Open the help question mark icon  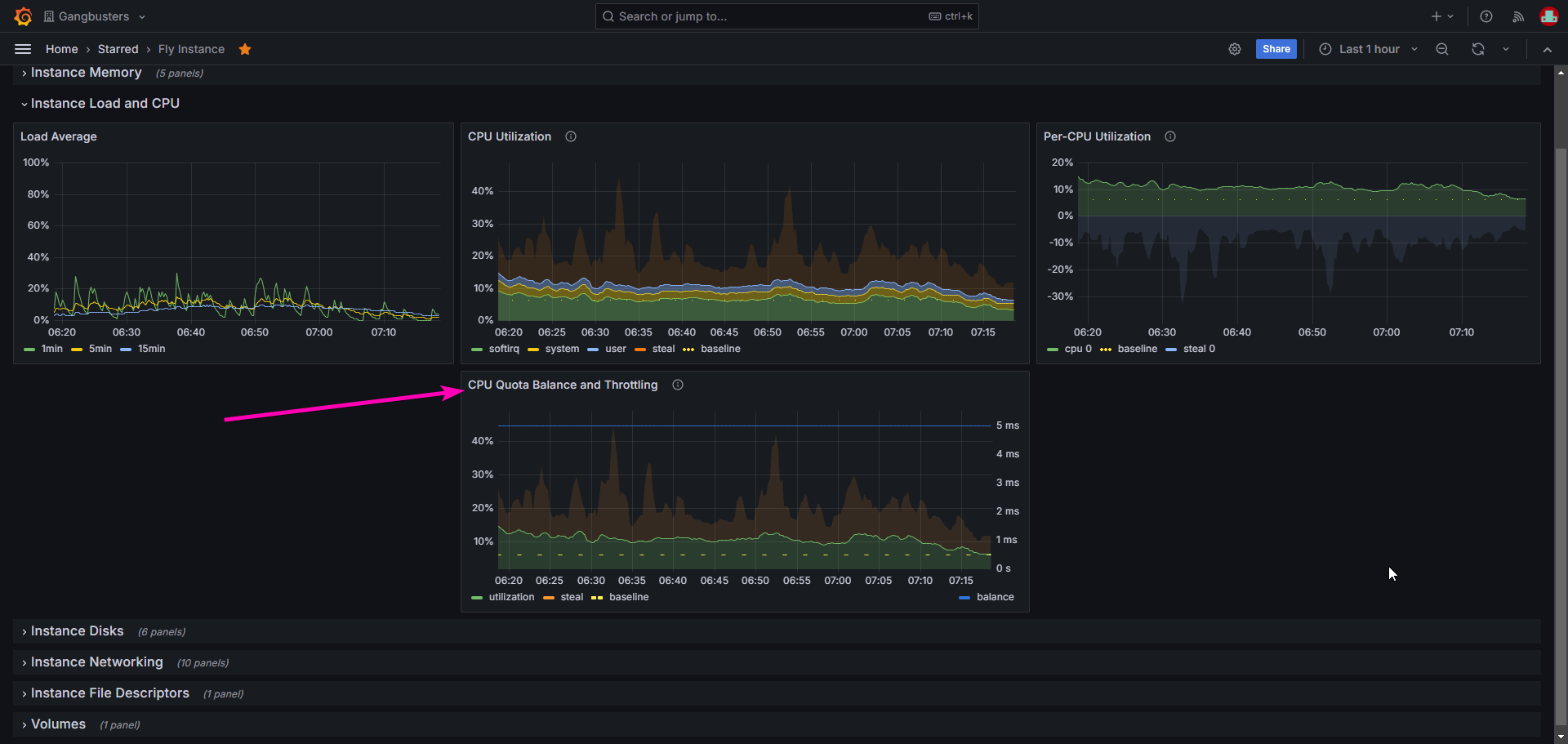[x=1486, y=16]
